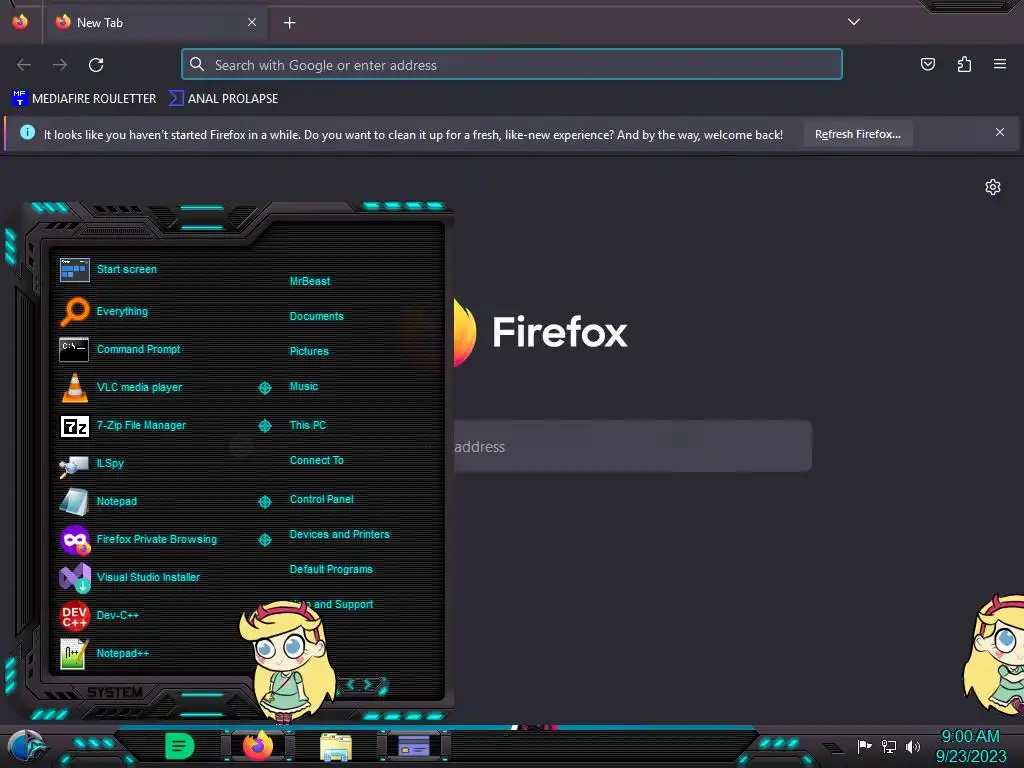Image resolution: width=1024 pixels, height=768 pixels.
Task: Open MEDIAFIRE ROULETTER bookmark
Action: click(84, 99)
